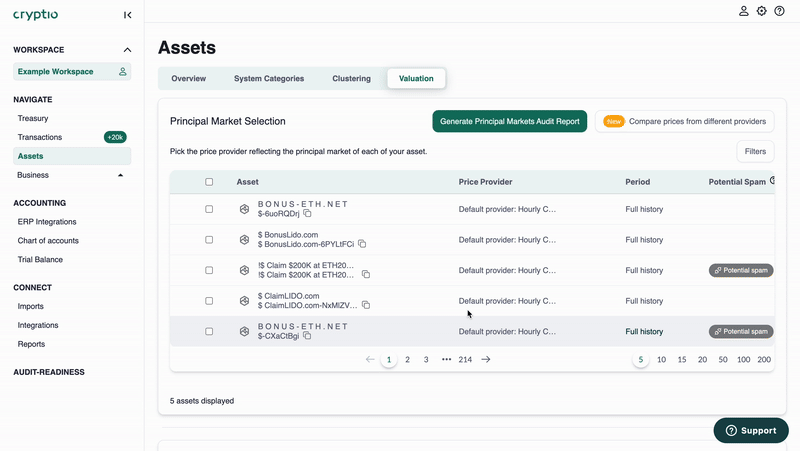Show 15 rows per page
Screen dimensions: 800x451
coord(682,360)
